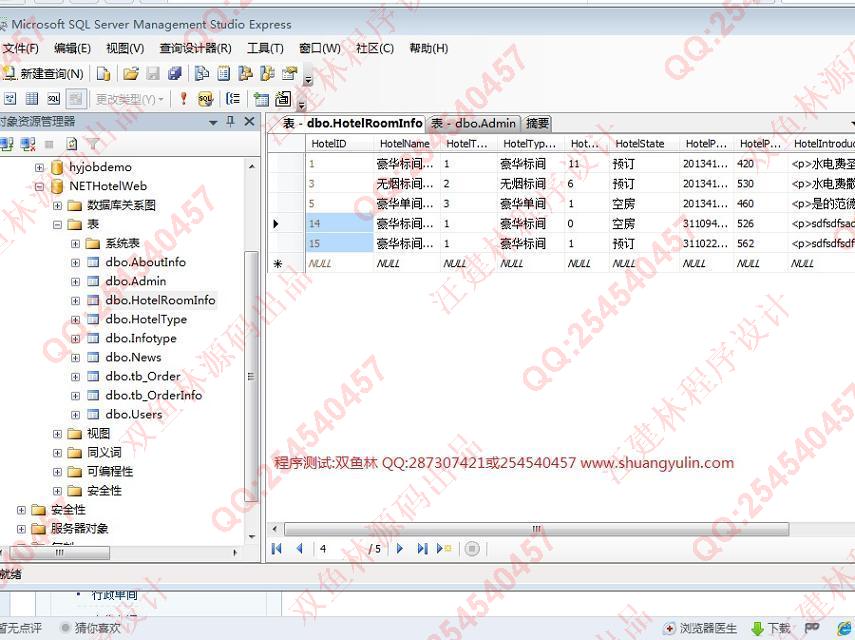Select dbo.Users table

[134, 415]
